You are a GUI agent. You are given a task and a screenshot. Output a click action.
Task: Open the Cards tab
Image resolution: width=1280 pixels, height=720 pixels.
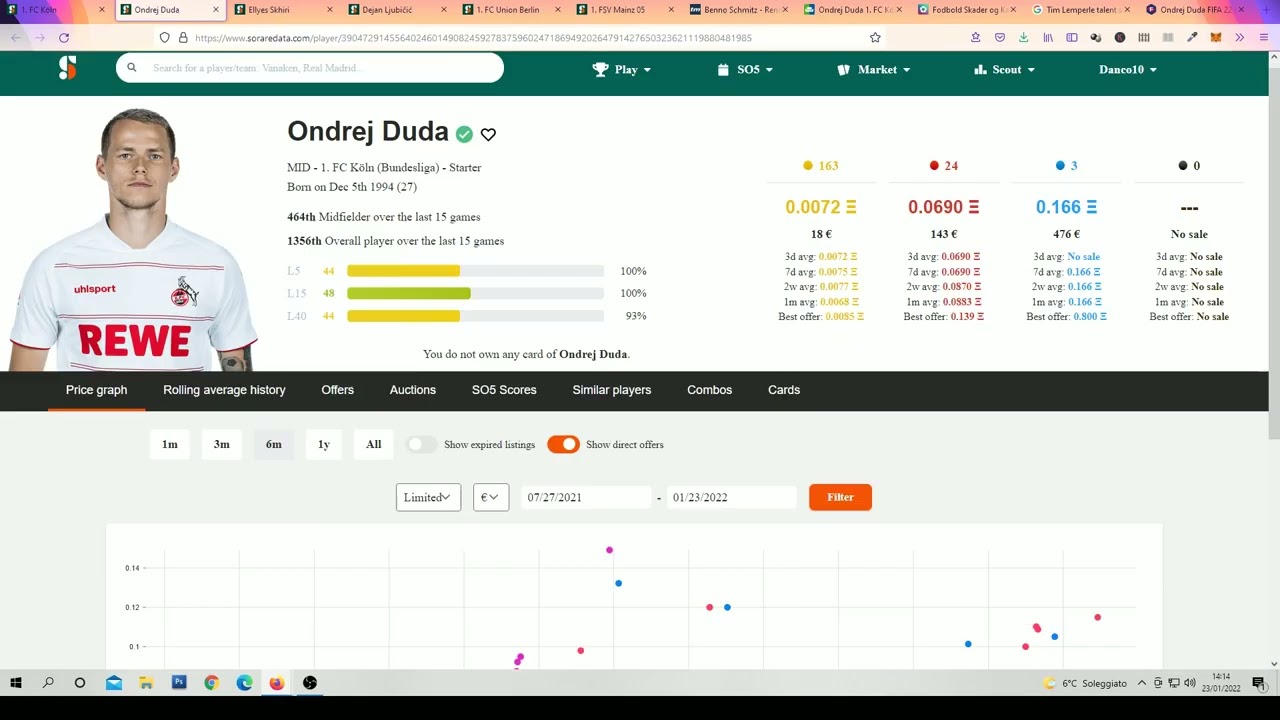pos(784,390)
